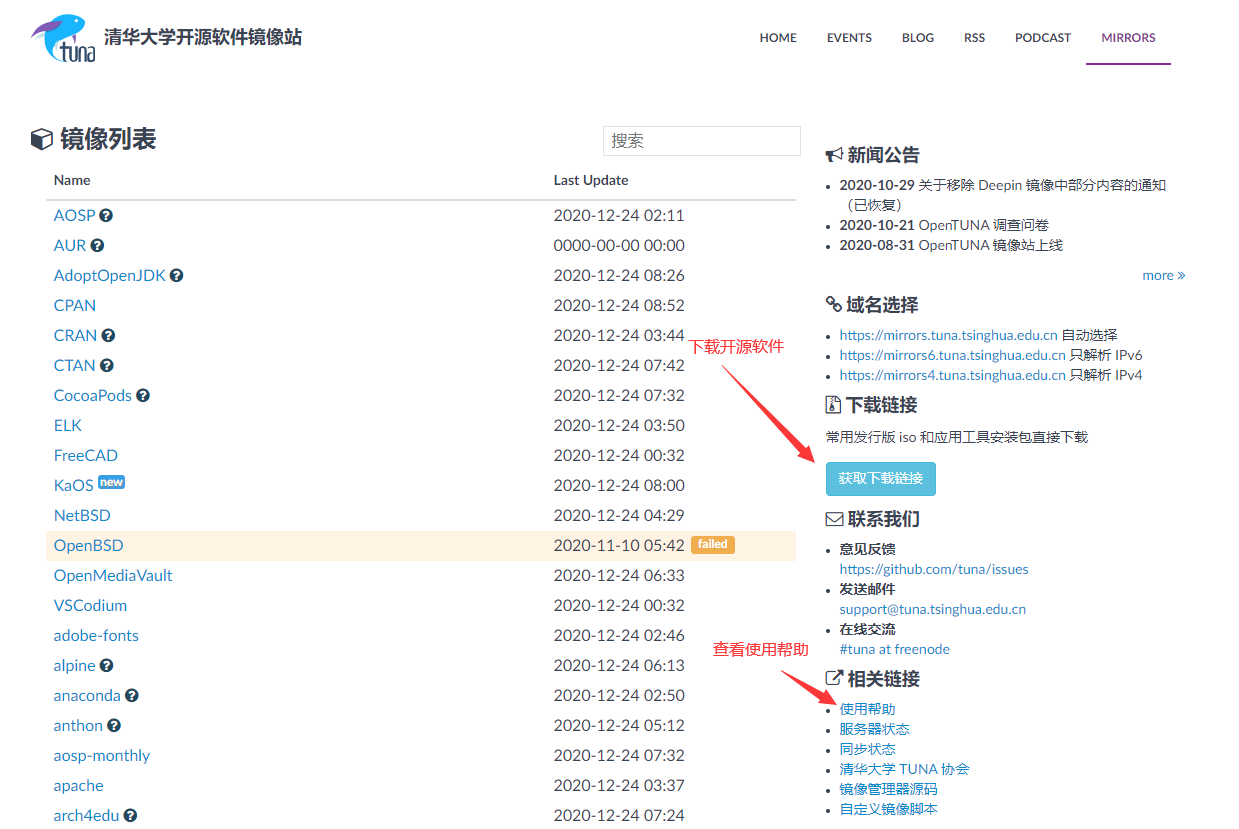Screen dimensions: 1239x829
Task: Open the KaOS mirror link
Action: 74,485
